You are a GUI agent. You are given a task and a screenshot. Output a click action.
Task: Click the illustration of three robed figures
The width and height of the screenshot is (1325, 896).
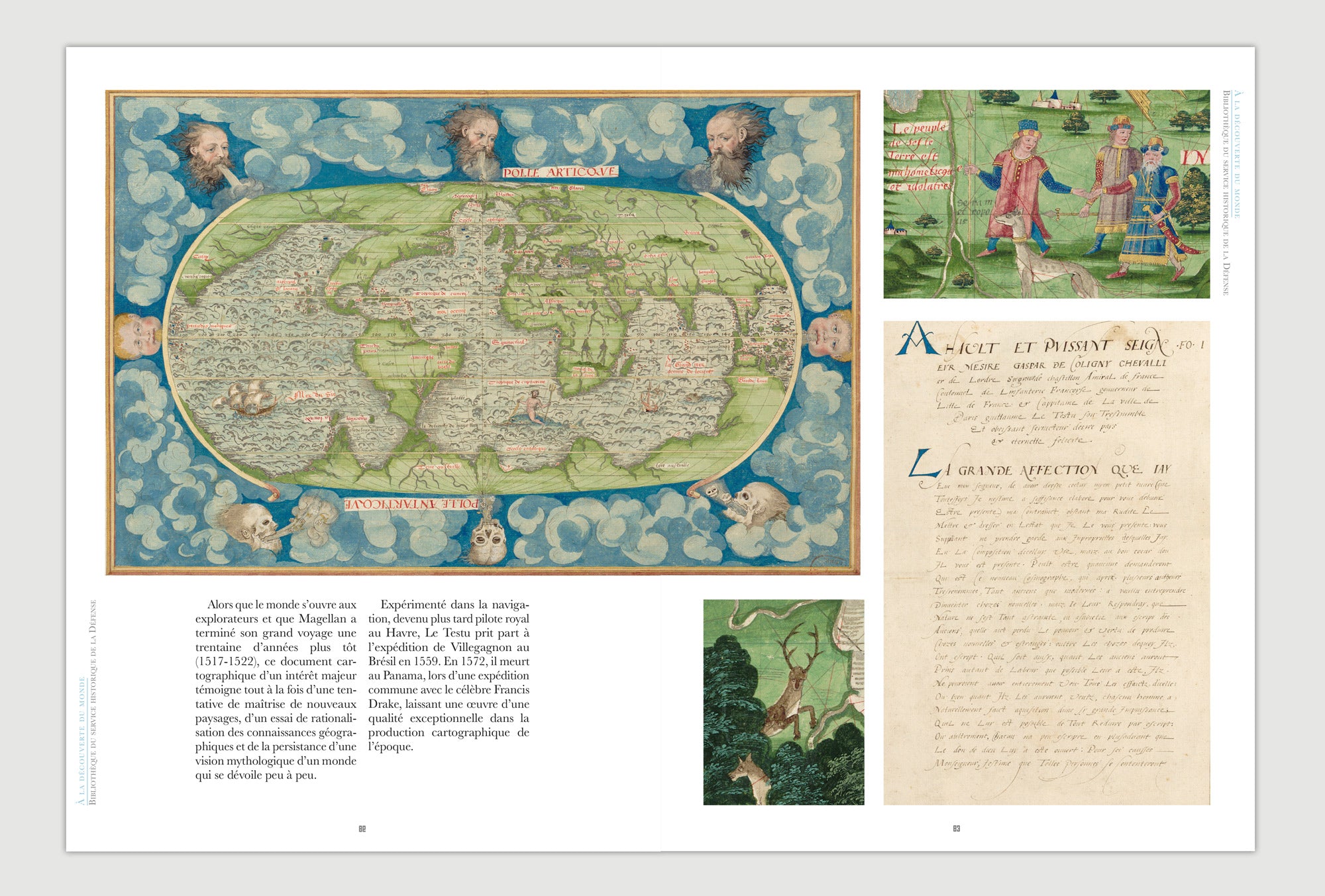click(x=1047, y=194)
